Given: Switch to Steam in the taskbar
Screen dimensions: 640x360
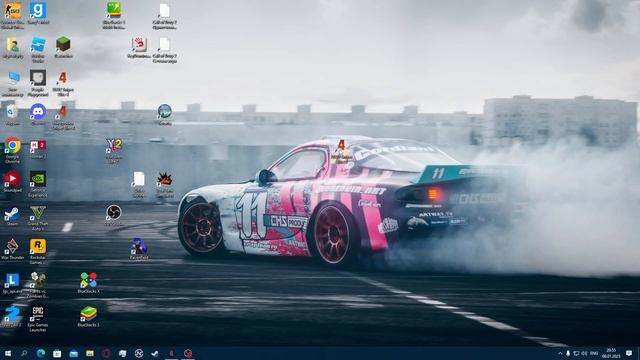Looking at the screenshot, I should point(155,353).
